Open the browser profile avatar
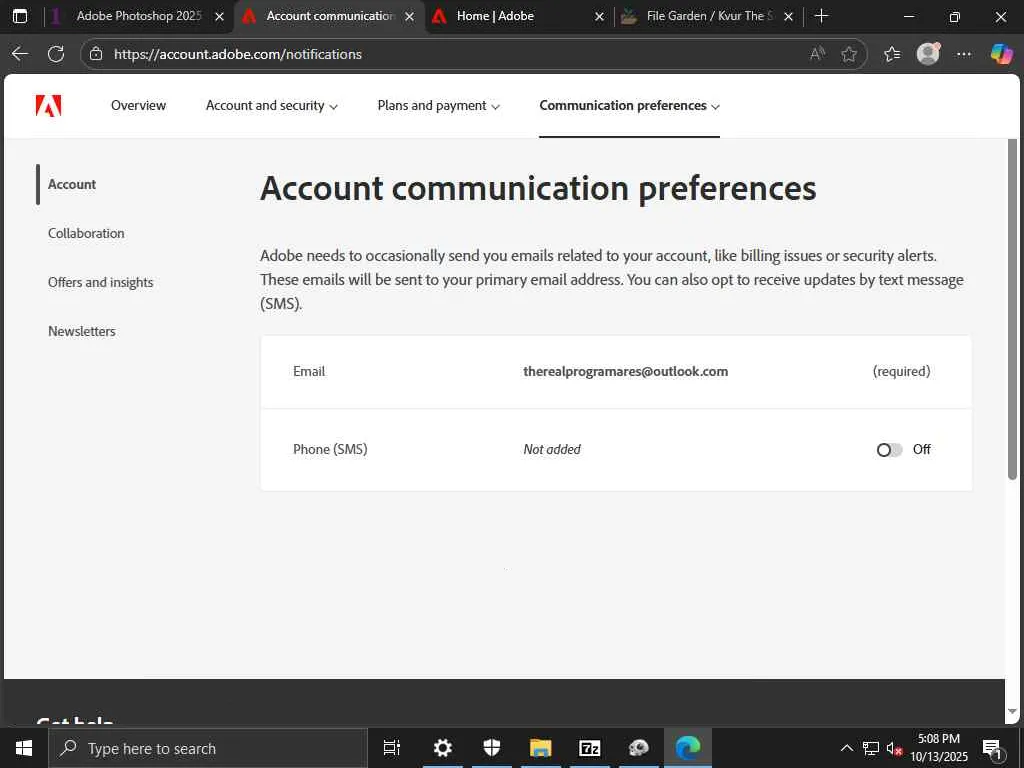Viewport: 1024px width, 768px height. tap(928, 54)
